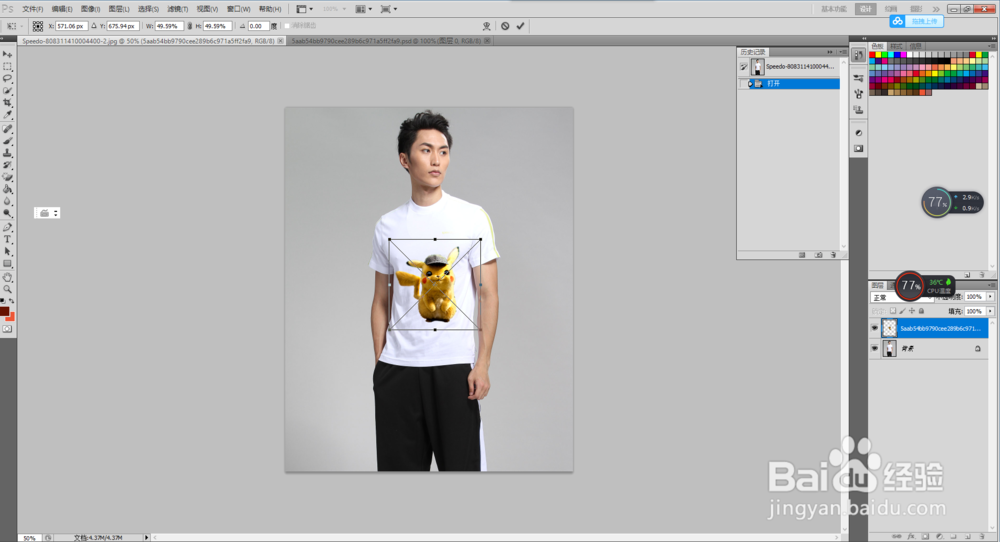The width and height of the screenshot is (1000, 542).
Task: Toggle lock image pixels in Layers panel
Action: tap(902, 311)
